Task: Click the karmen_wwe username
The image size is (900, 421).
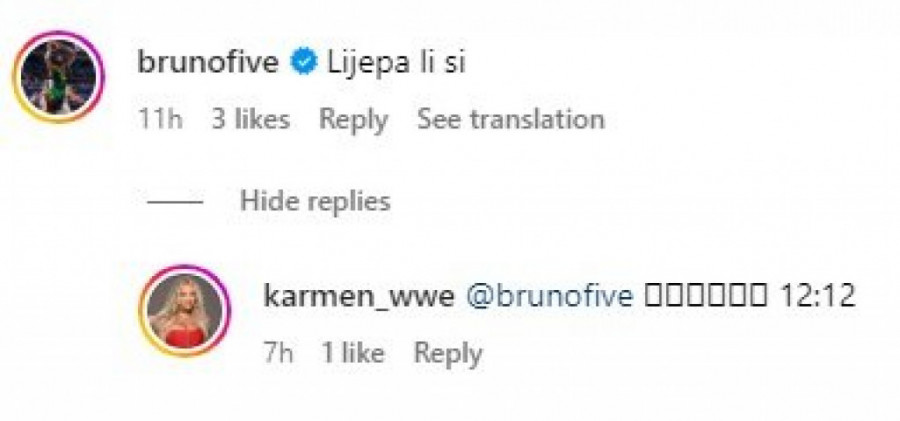Action: point(359,297)
